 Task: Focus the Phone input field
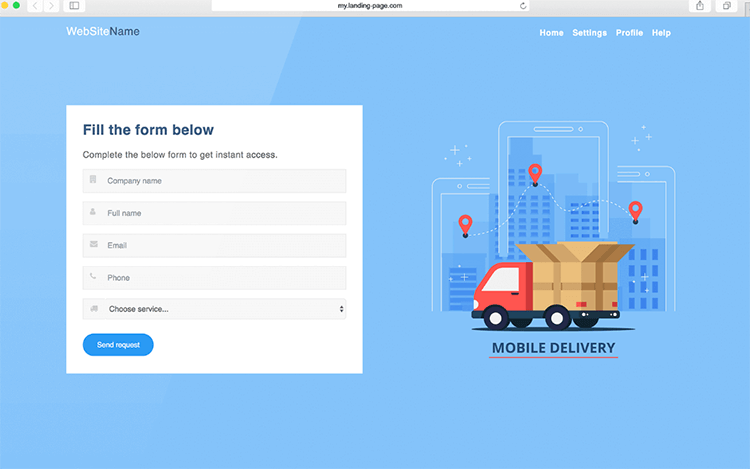pos(214,278)
